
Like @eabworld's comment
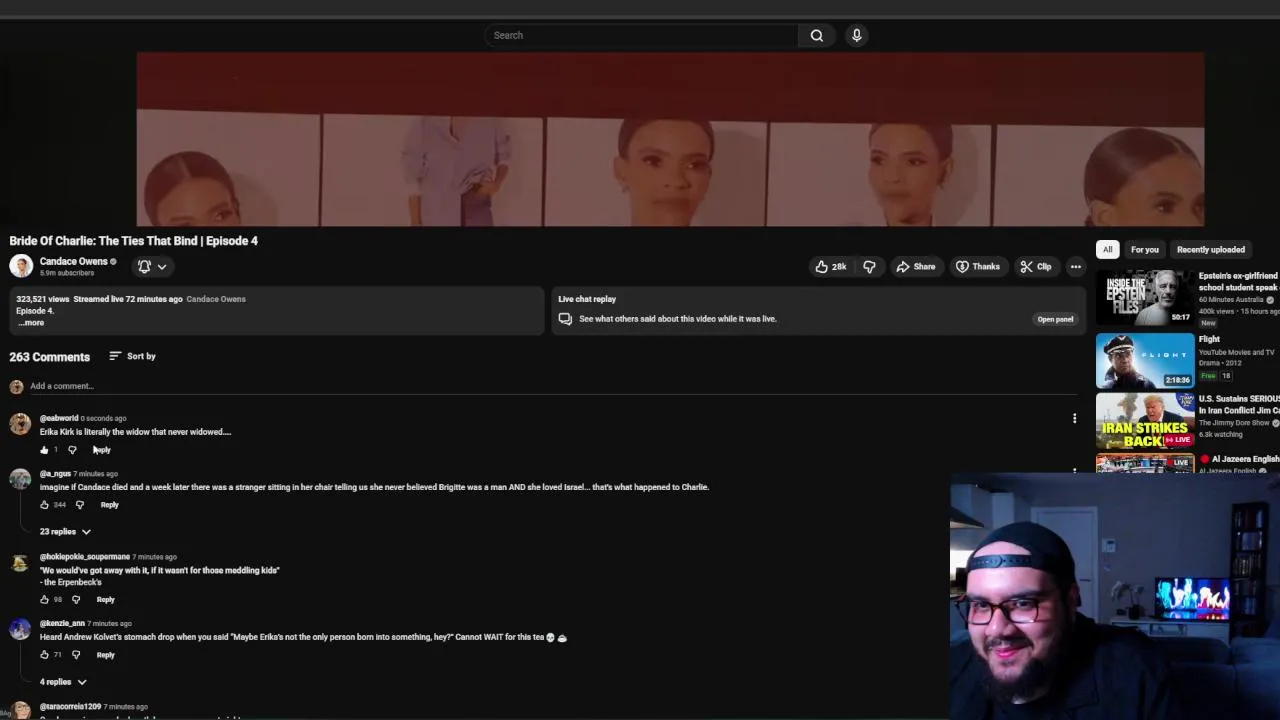(44, 450)
